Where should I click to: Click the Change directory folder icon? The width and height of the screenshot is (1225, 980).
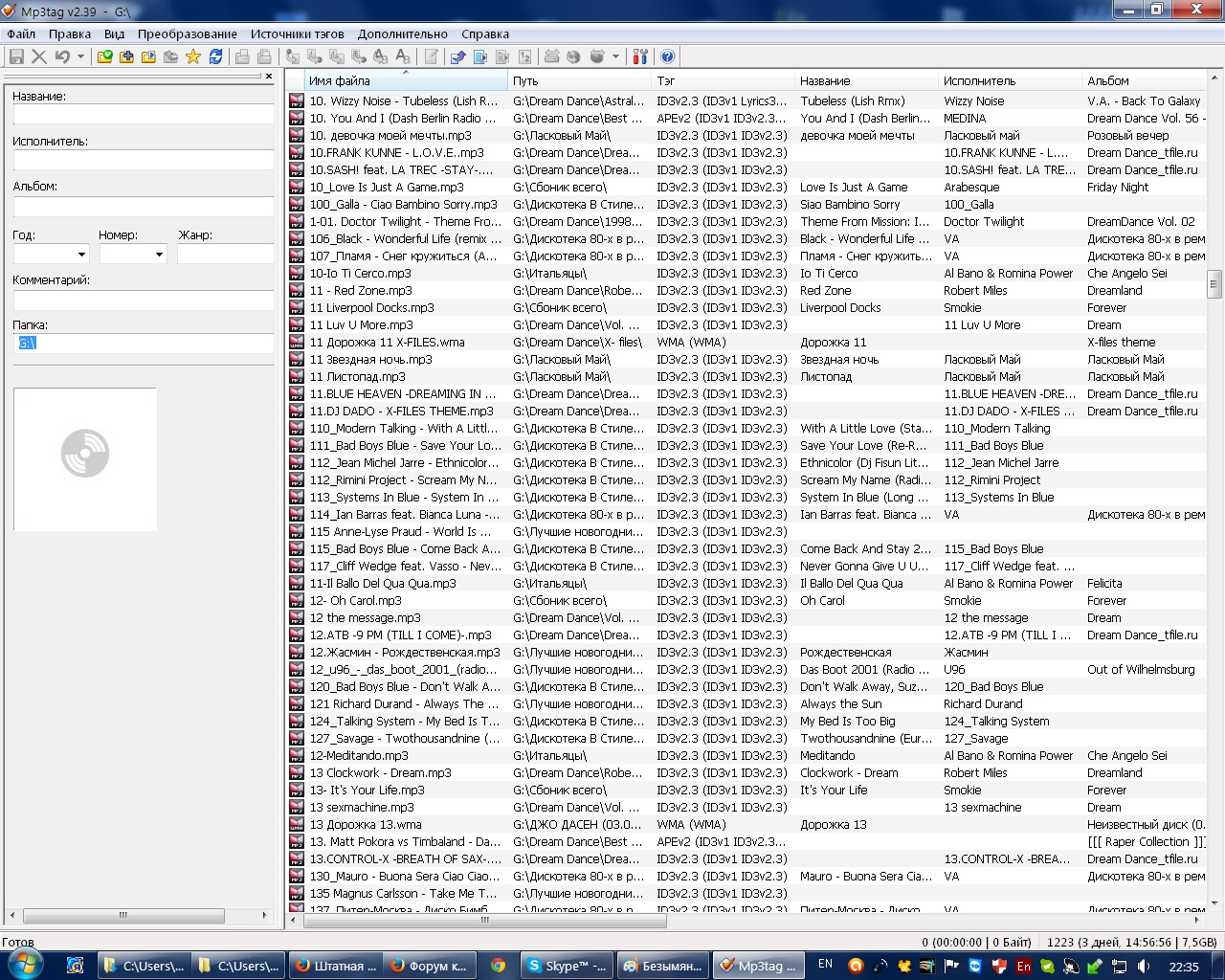click(x=105, y=56)
